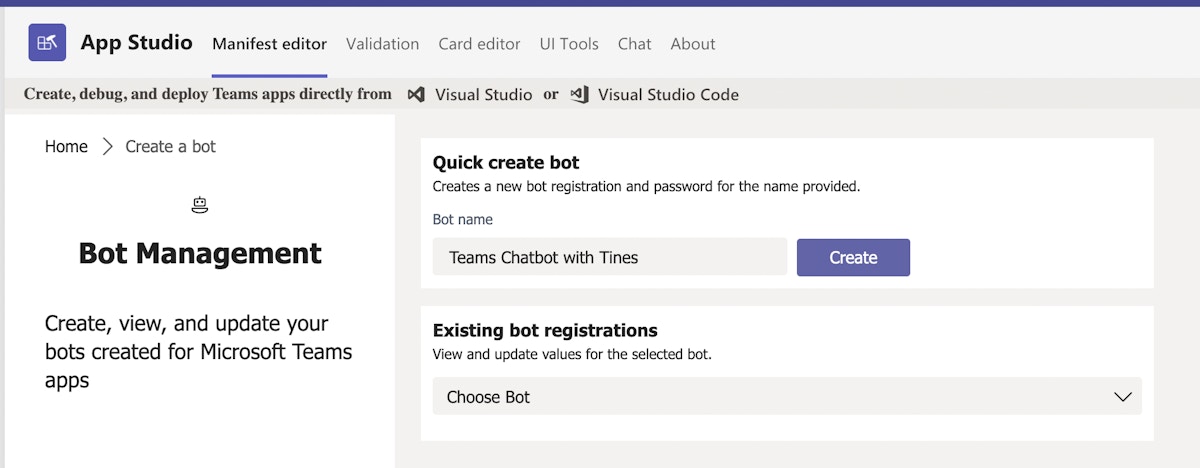Open the Visual Studio link
This screenshot has height=468, width=1200.
[x=484, y=95]
